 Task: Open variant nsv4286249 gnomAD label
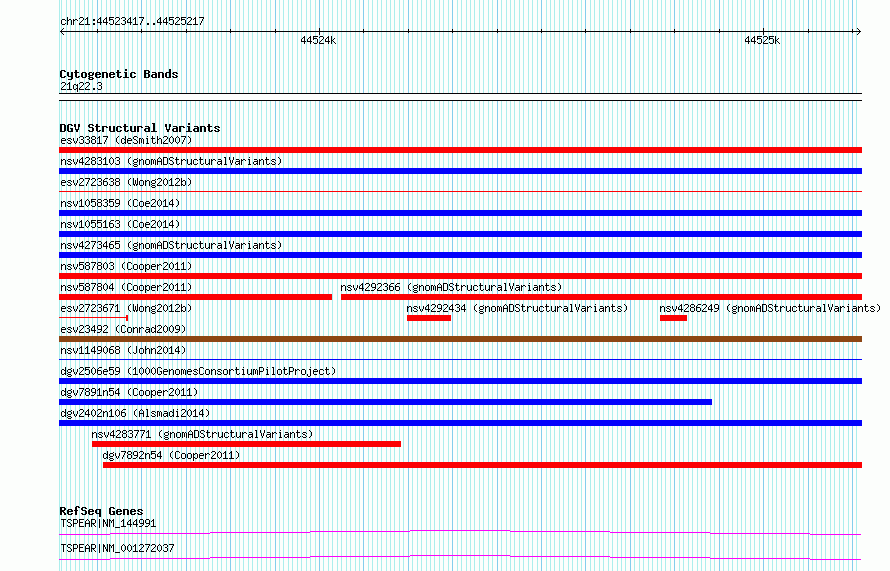tap(770, 308)
